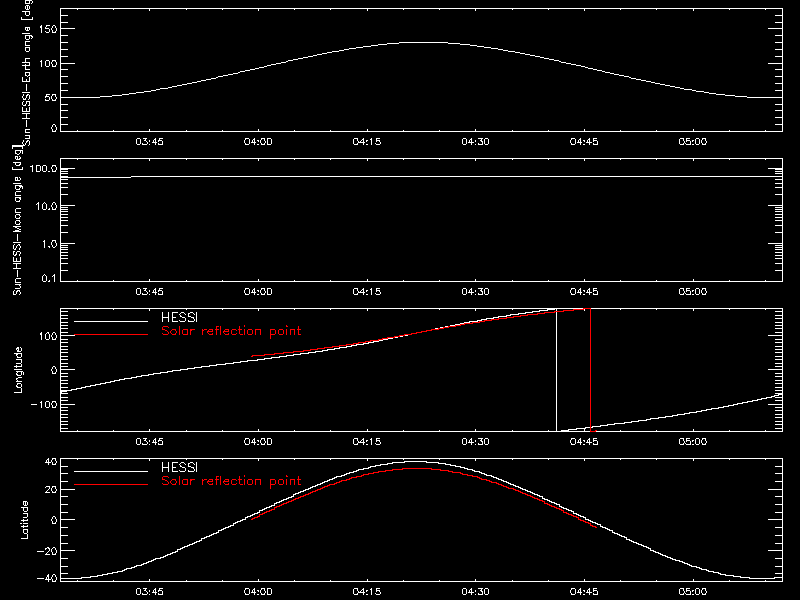Click the Latitude axis label
This screenshot has width=800, height=600.
pos(24,520)
